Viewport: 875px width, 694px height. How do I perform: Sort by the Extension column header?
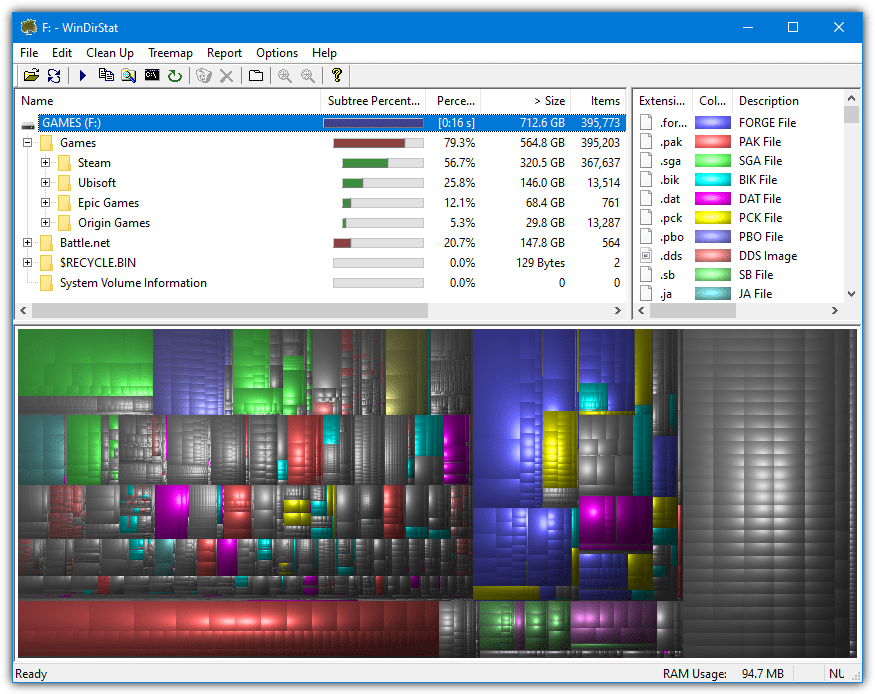(x=662, y=101)
